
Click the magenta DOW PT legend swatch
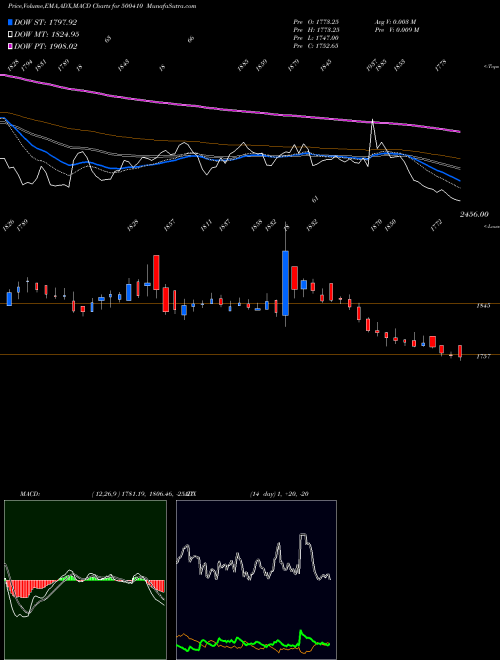tap(10, 46)
